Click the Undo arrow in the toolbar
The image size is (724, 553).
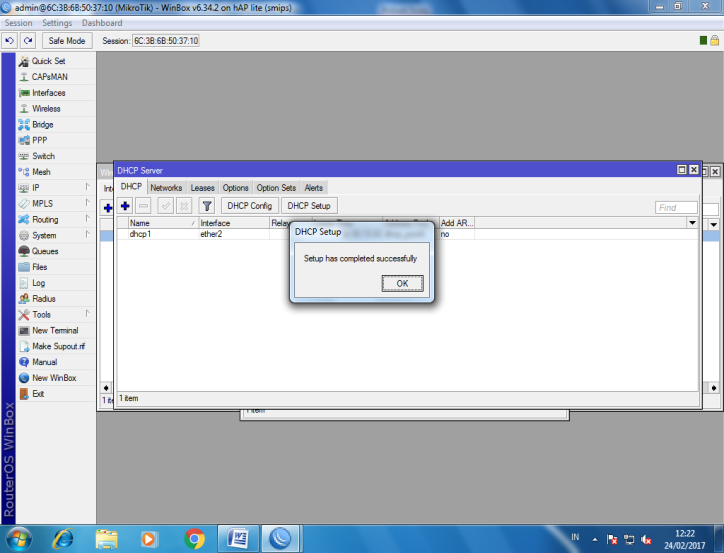pos(9,41)
